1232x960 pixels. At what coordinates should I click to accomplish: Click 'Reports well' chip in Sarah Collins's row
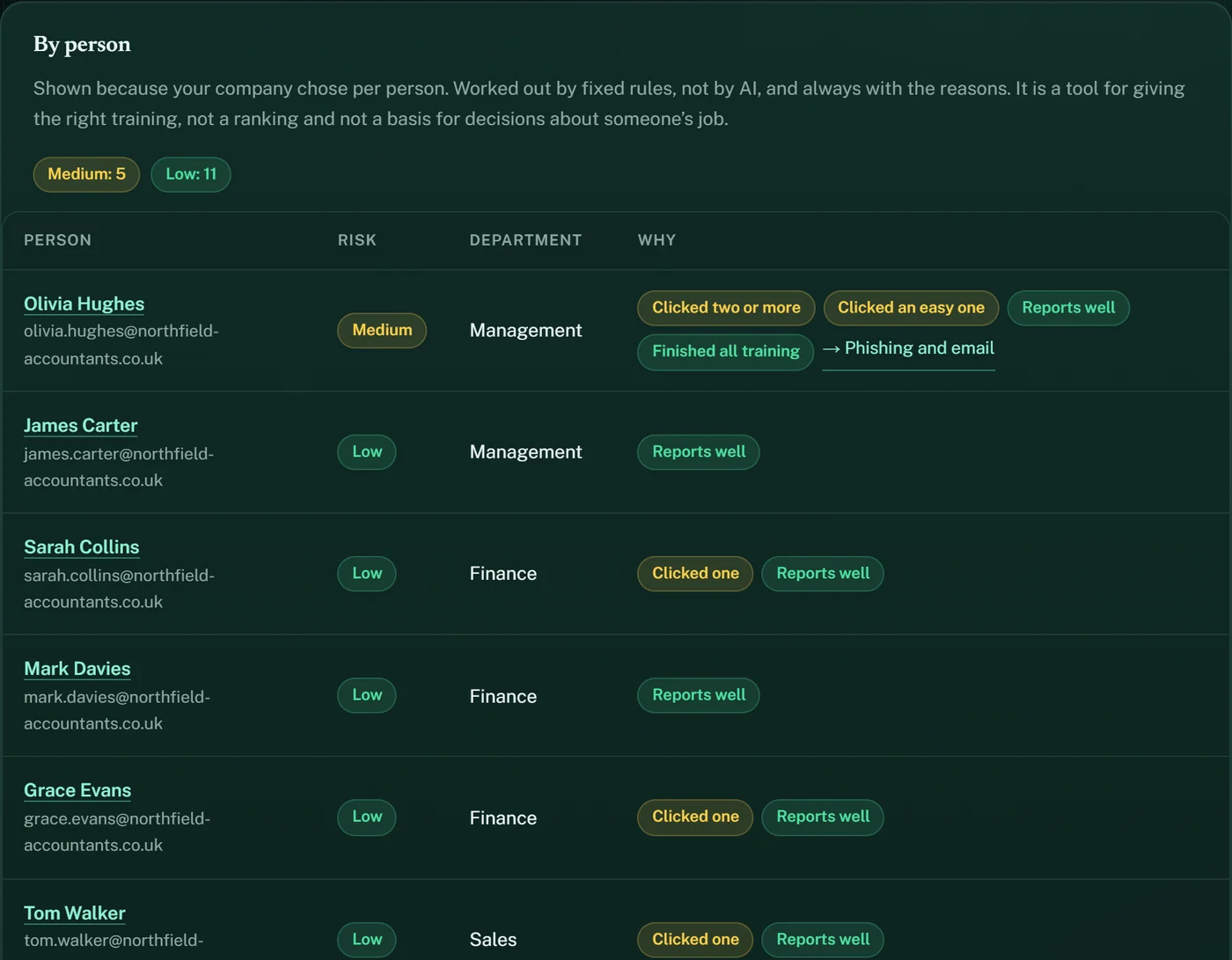click(x=823, y=574)
